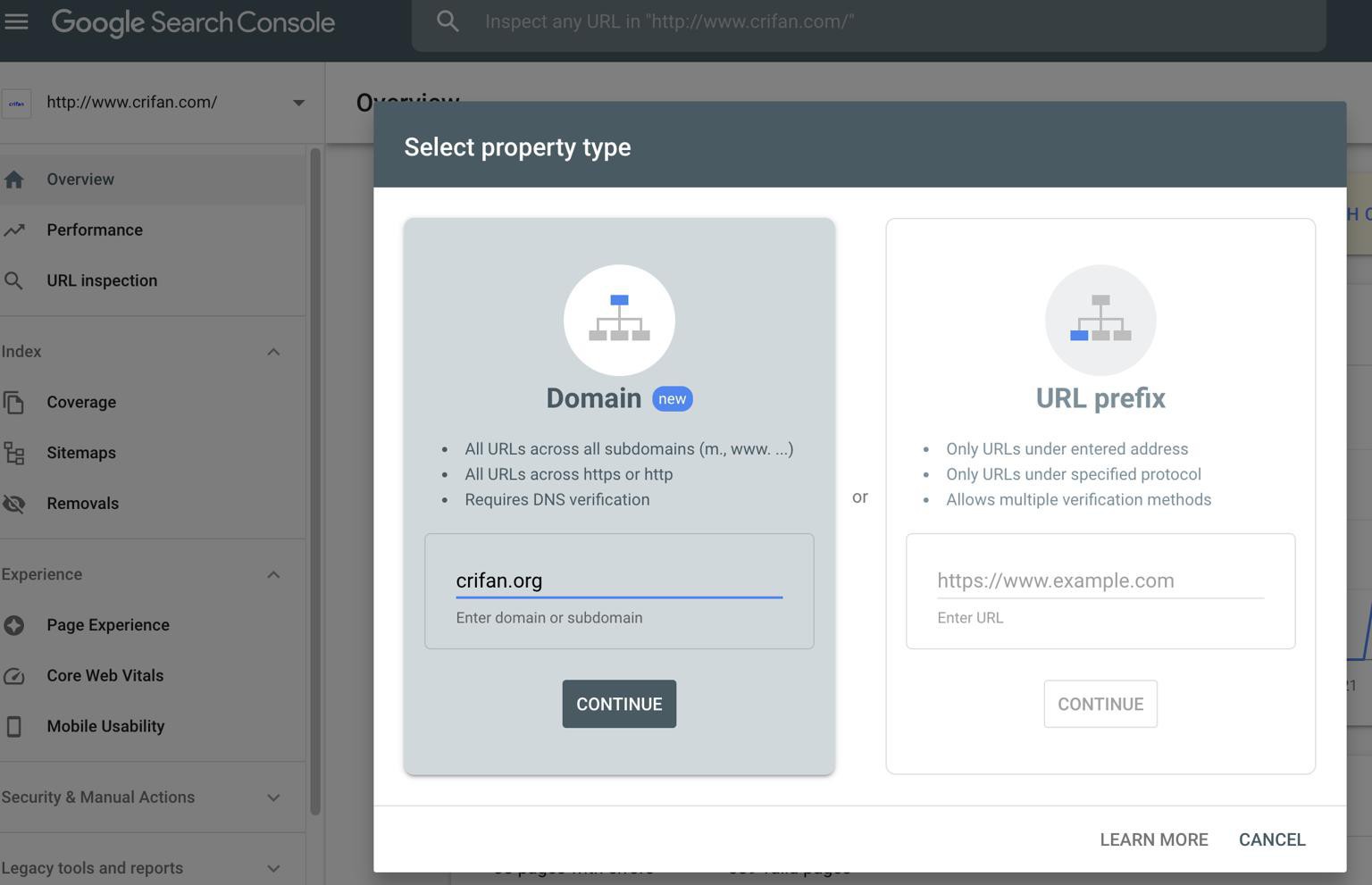The image size is (1372, 885).
Task: Go to URL inspection
Action: [153, 280]
